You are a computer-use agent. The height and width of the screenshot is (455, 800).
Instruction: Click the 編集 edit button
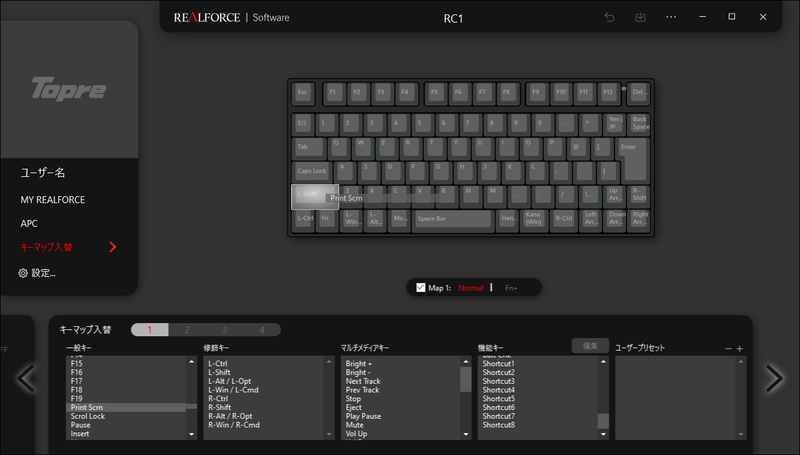pos(590,346)
